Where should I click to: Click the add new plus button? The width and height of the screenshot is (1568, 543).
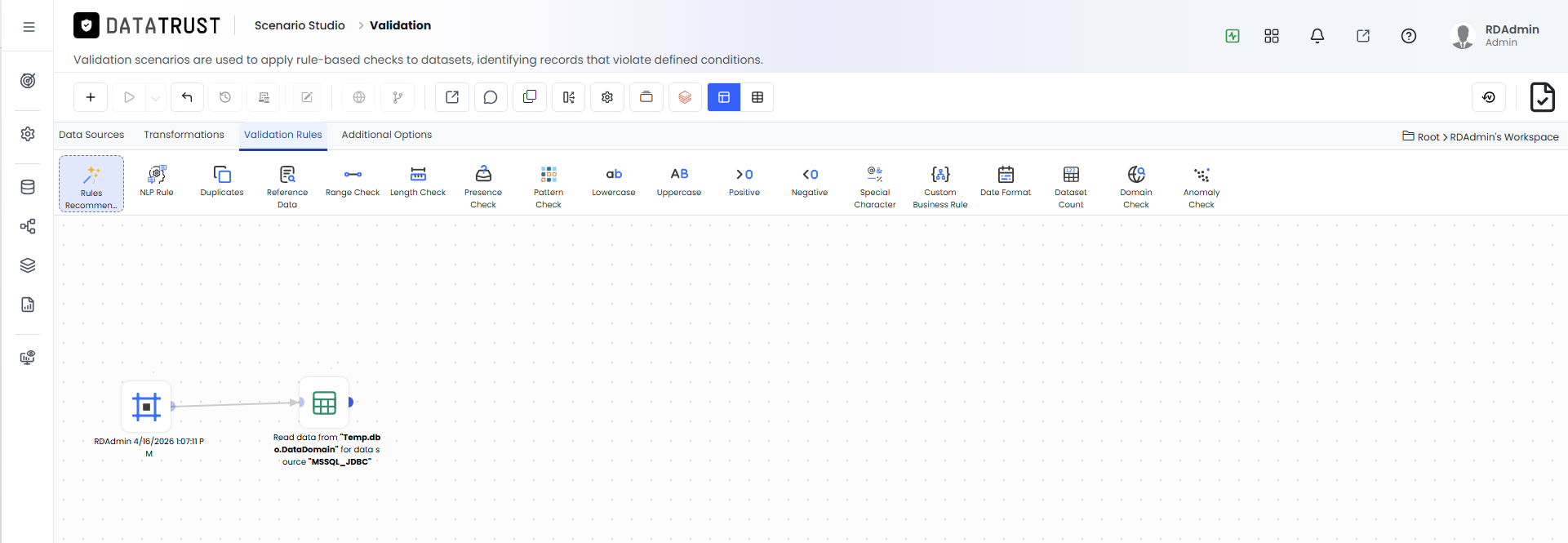91,97
